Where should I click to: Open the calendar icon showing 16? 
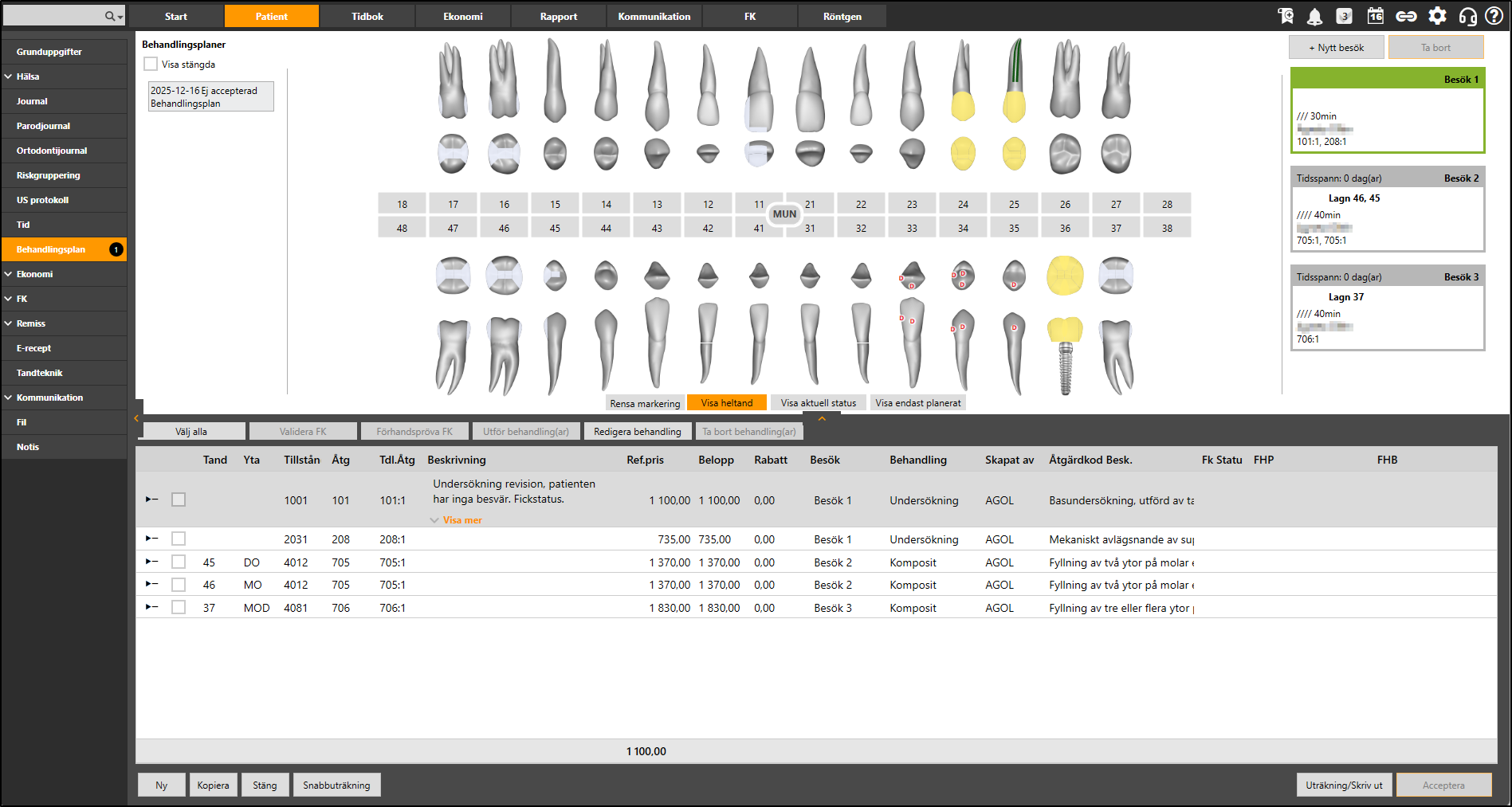(x=1375, y=17)
